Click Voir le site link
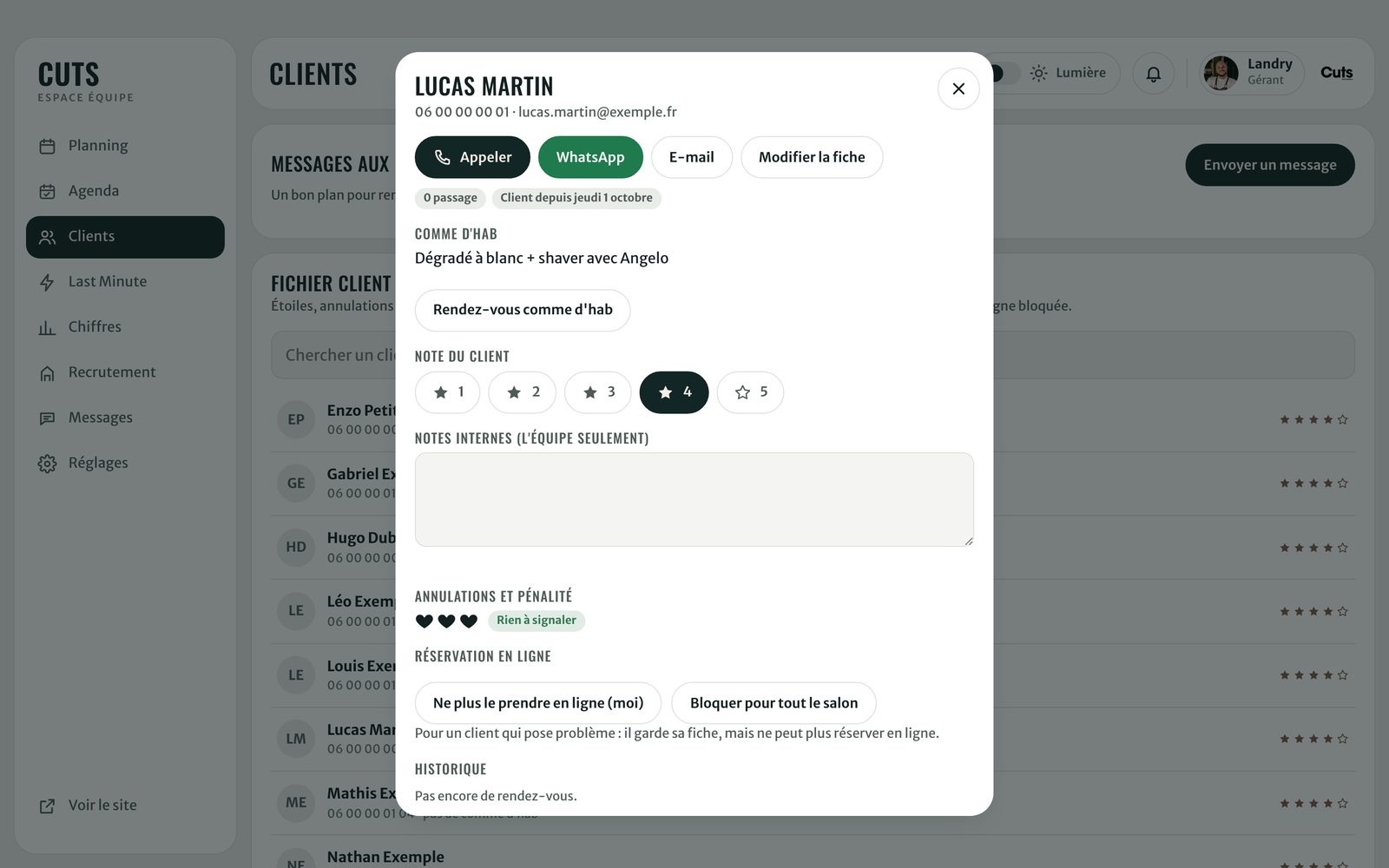The height and width of the screenshot is (868, 1389). (125, 806)
